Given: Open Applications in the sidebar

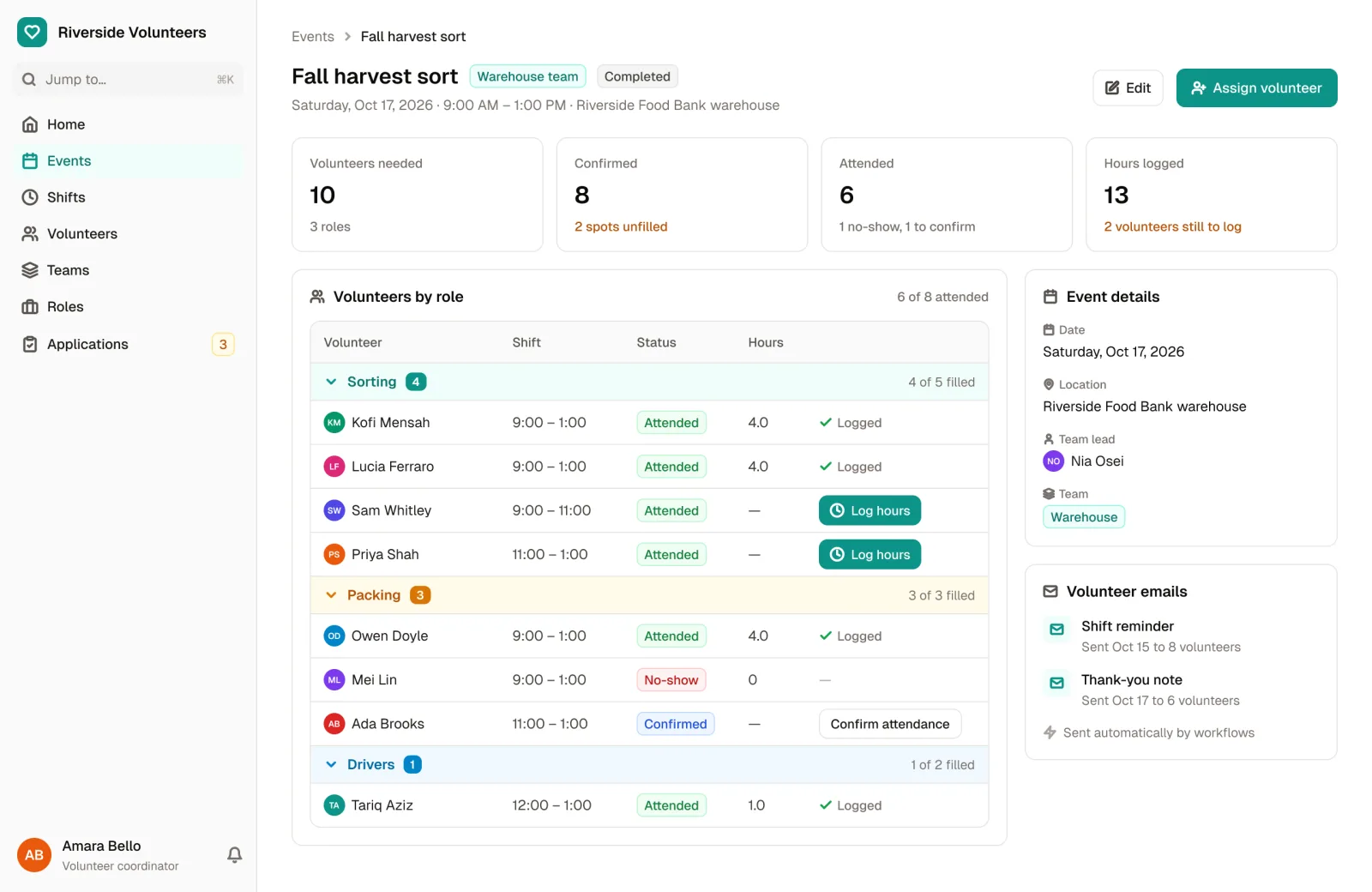Looking at the screenshot, I should click(129, 344).
